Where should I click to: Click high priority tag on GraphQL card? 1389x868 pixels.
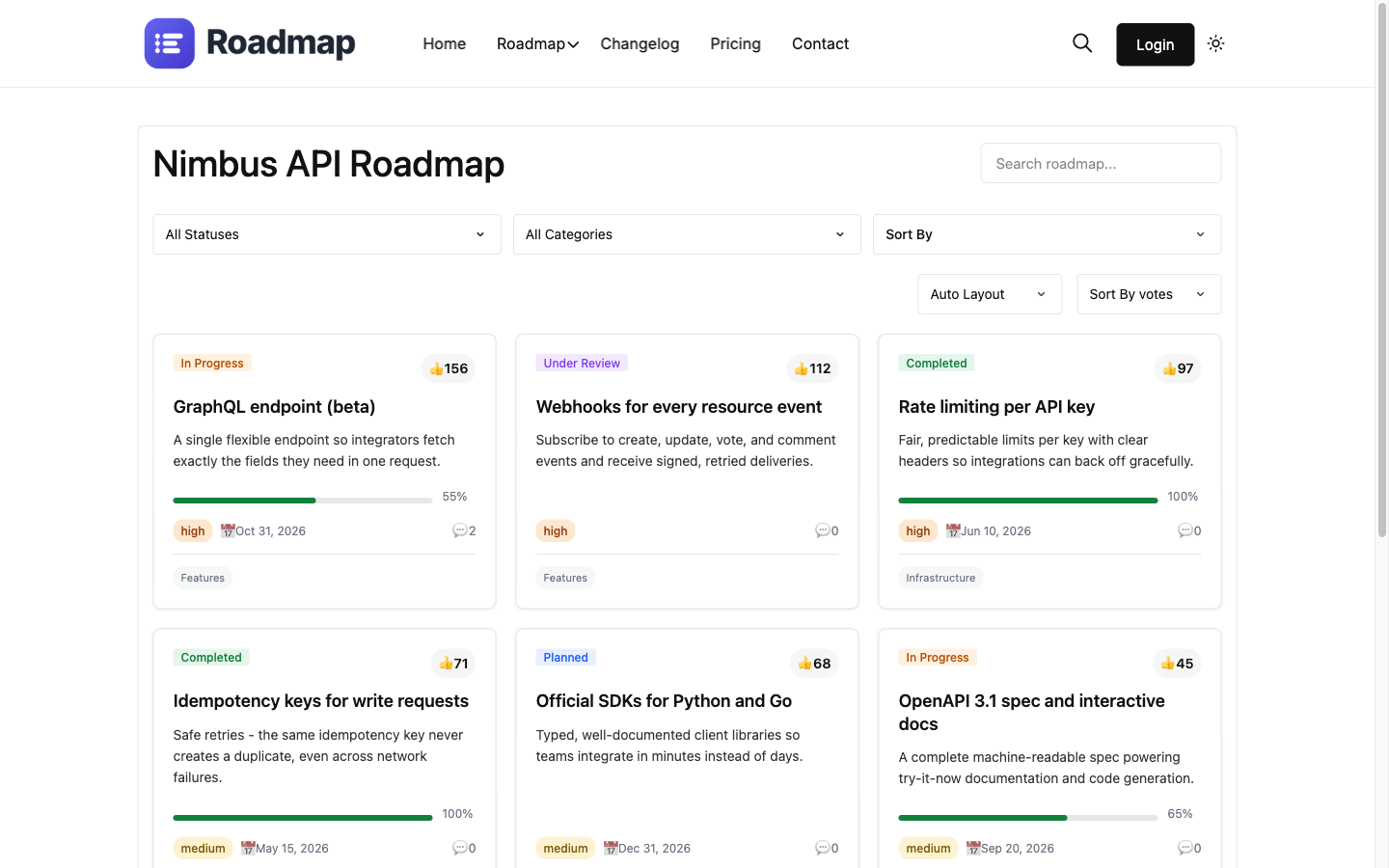193,530
